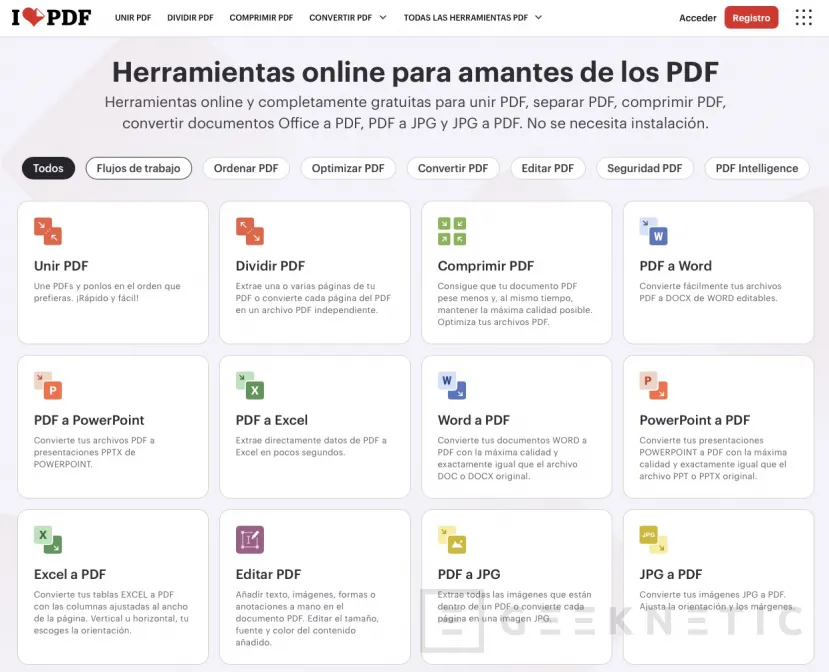Open the PowerPoint a PDF card title
829x672 pixels.
[695, 420]
